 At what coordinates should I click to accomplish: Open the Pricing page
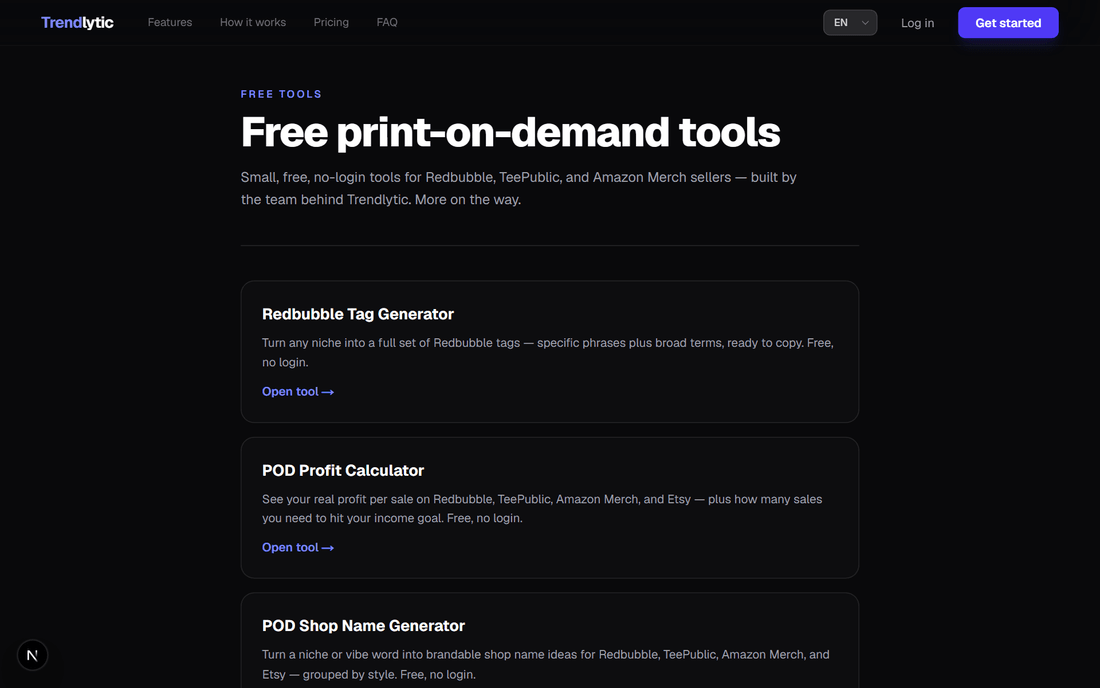[331, 22]
